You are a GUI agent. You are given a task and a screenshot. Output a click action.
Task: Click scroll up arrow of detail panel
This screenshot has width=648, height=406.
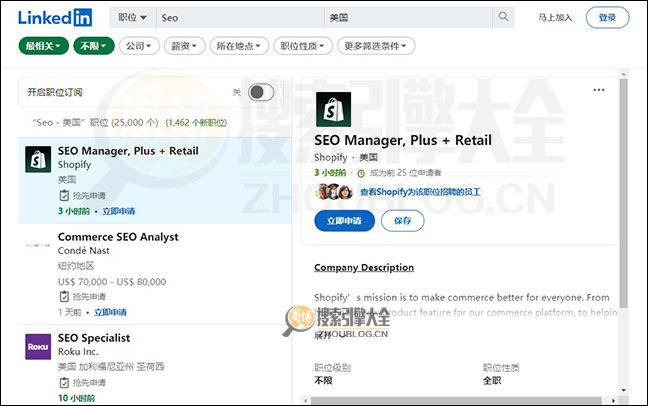point(624,74)
